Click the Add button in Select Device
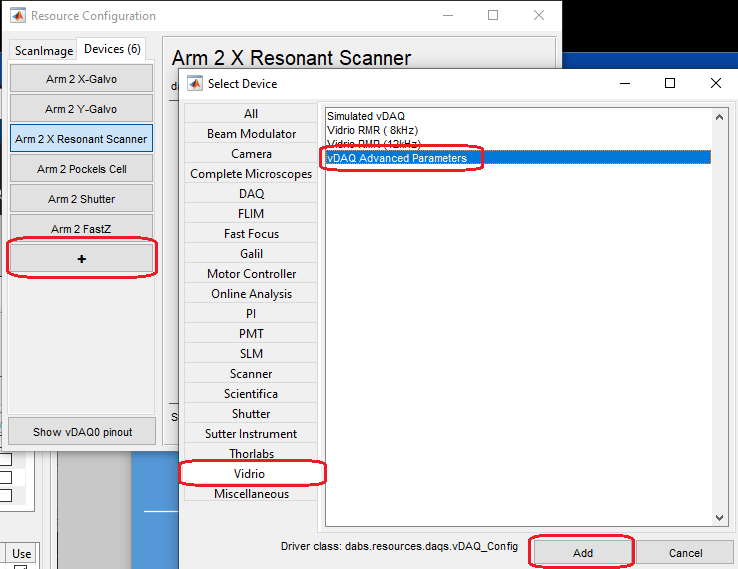The height and width of the screenshot is (569, 738). click(x=583, y=553)
